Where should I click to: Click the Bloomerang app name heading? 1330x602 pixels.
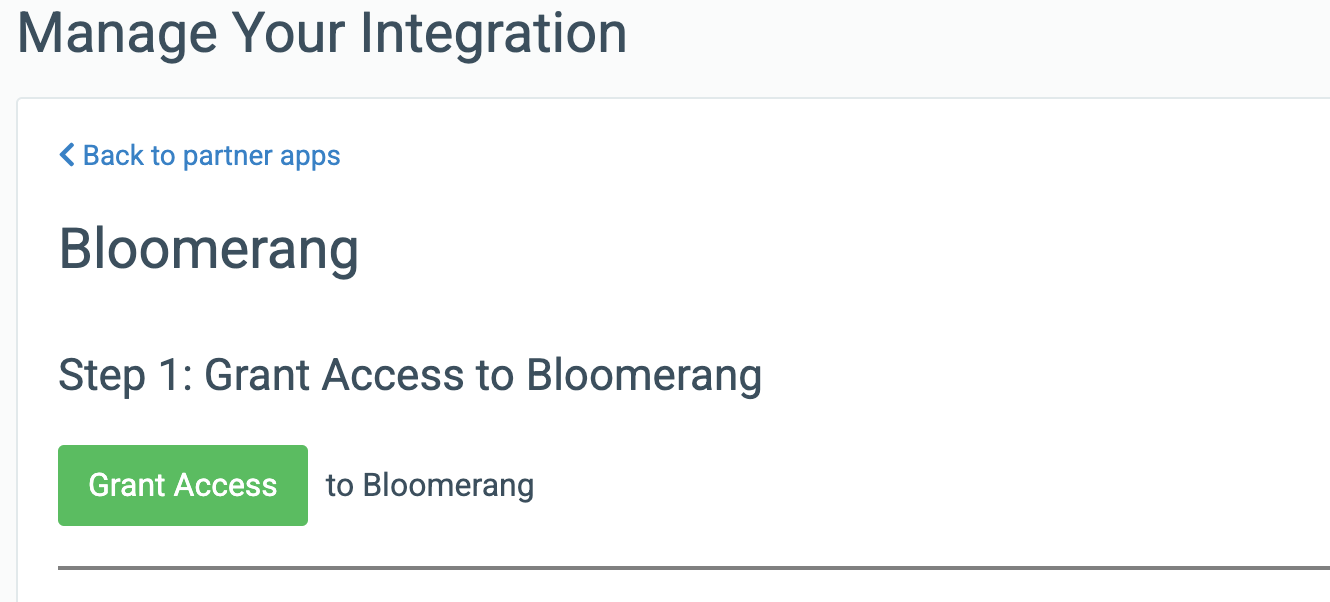pyautogui.click(x=209, y=248)
